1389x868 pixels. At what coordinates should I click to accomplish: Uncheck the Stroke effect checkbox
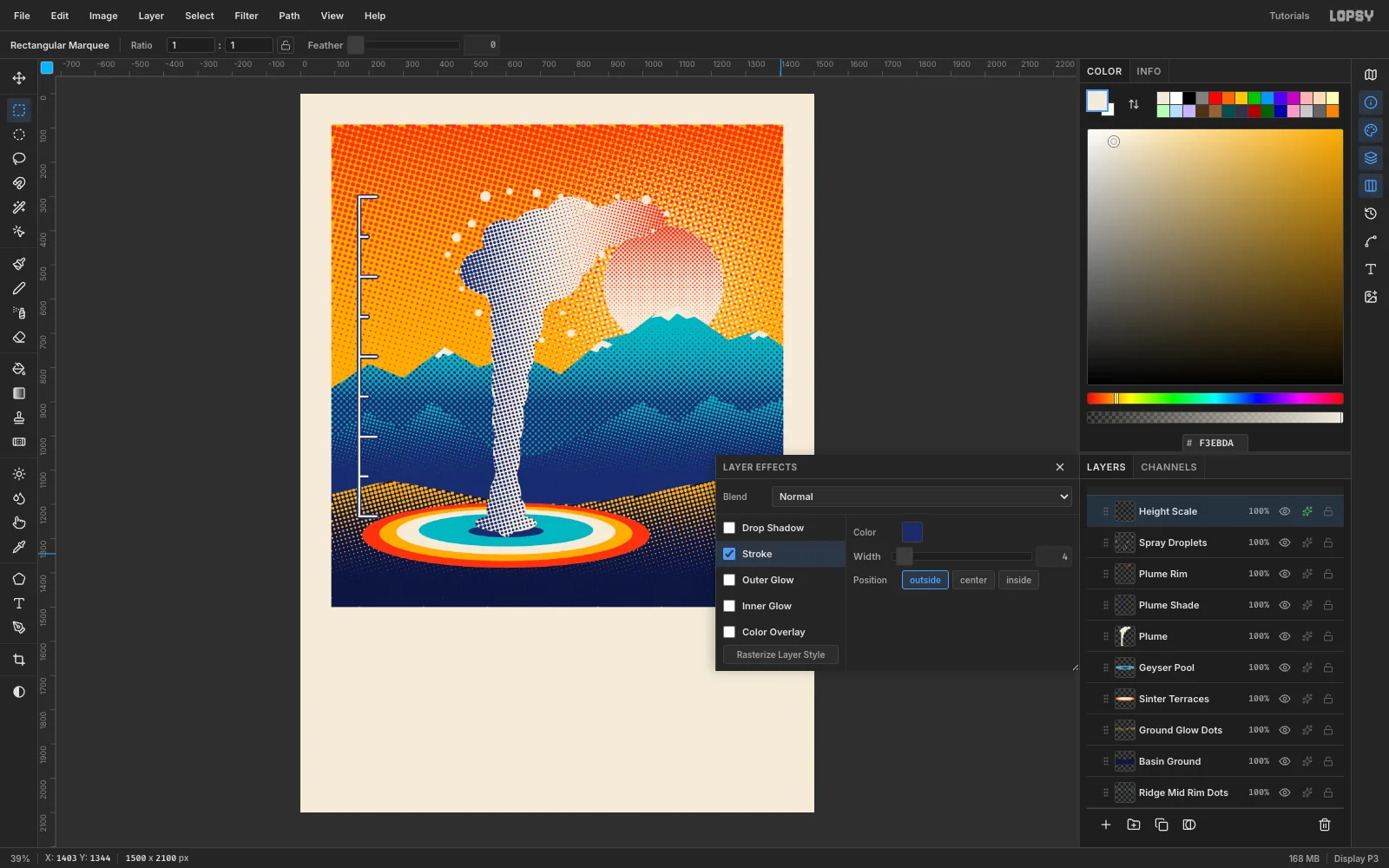729,554
